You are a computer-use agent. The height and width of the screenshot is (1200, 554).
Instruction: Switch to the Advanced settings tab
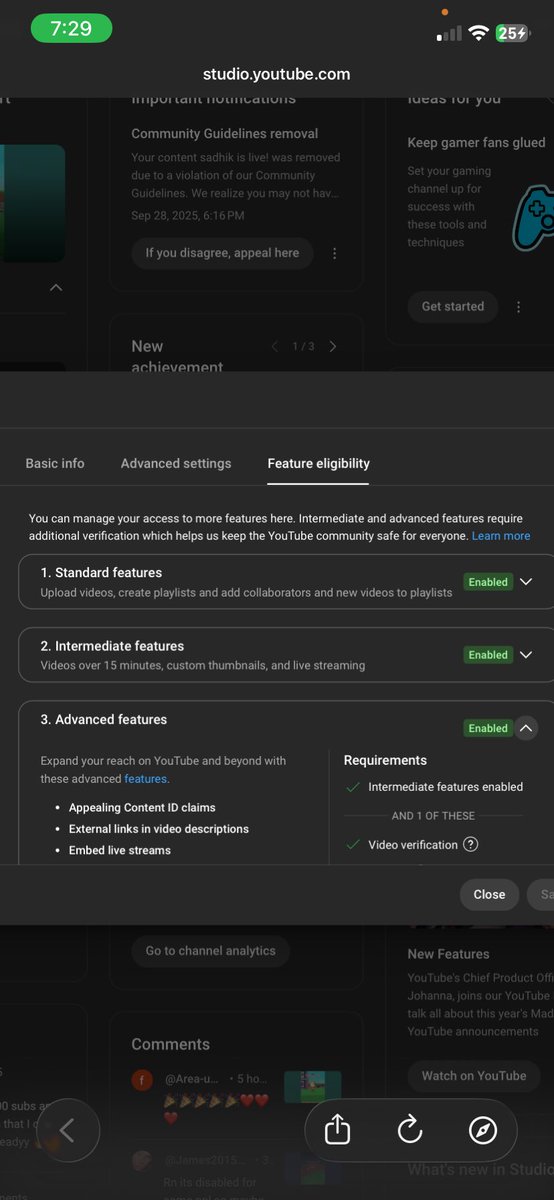click(176, 463)
